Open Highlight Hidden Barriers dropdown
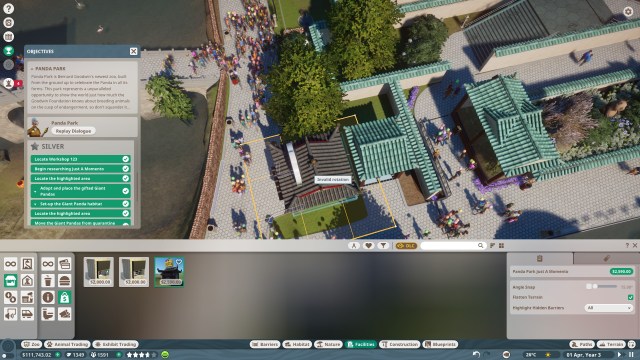This screenshot has width=640, height=360. [x=608, y=308]
